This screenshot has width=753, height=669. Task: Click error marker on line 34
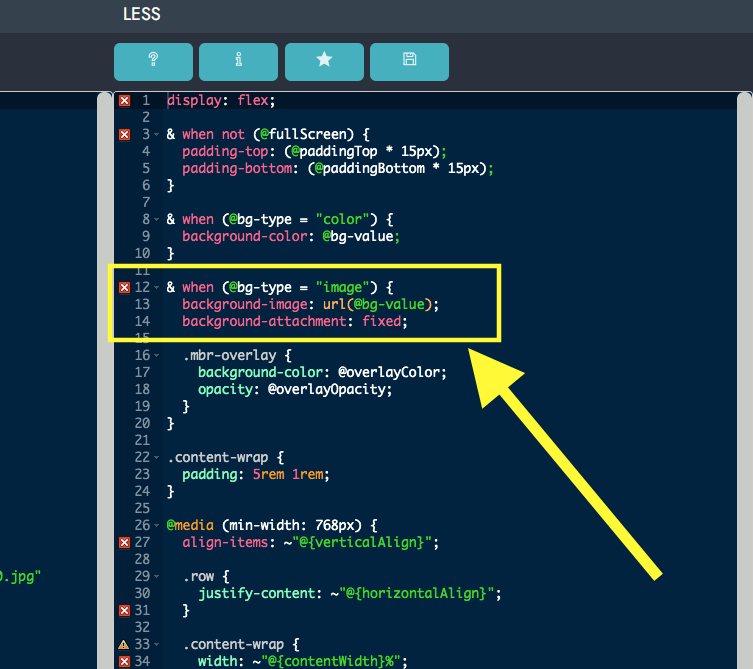coord(124,661)
